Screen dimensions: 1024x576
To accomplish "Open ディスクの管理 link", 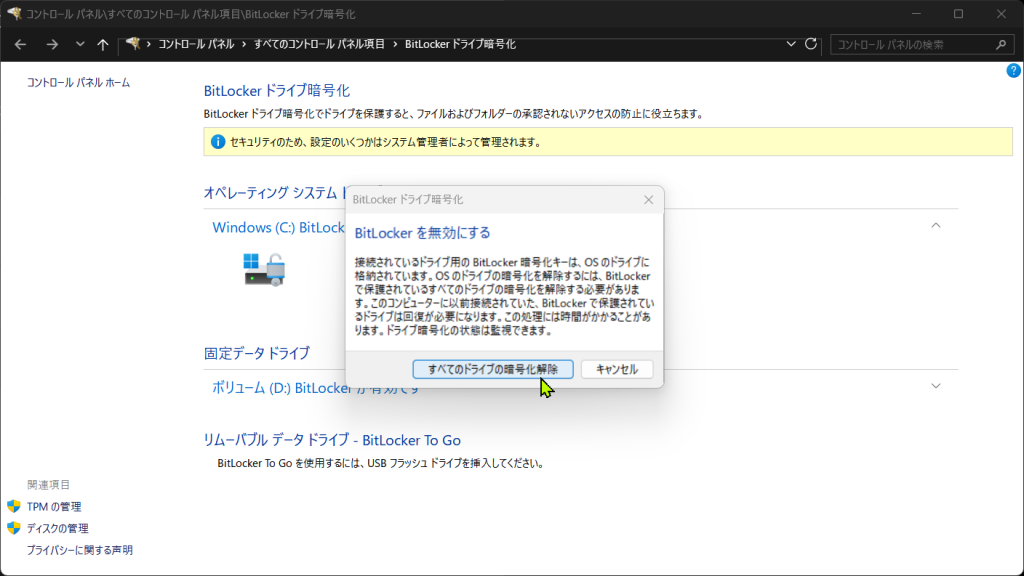I will (x=57, y=528).
